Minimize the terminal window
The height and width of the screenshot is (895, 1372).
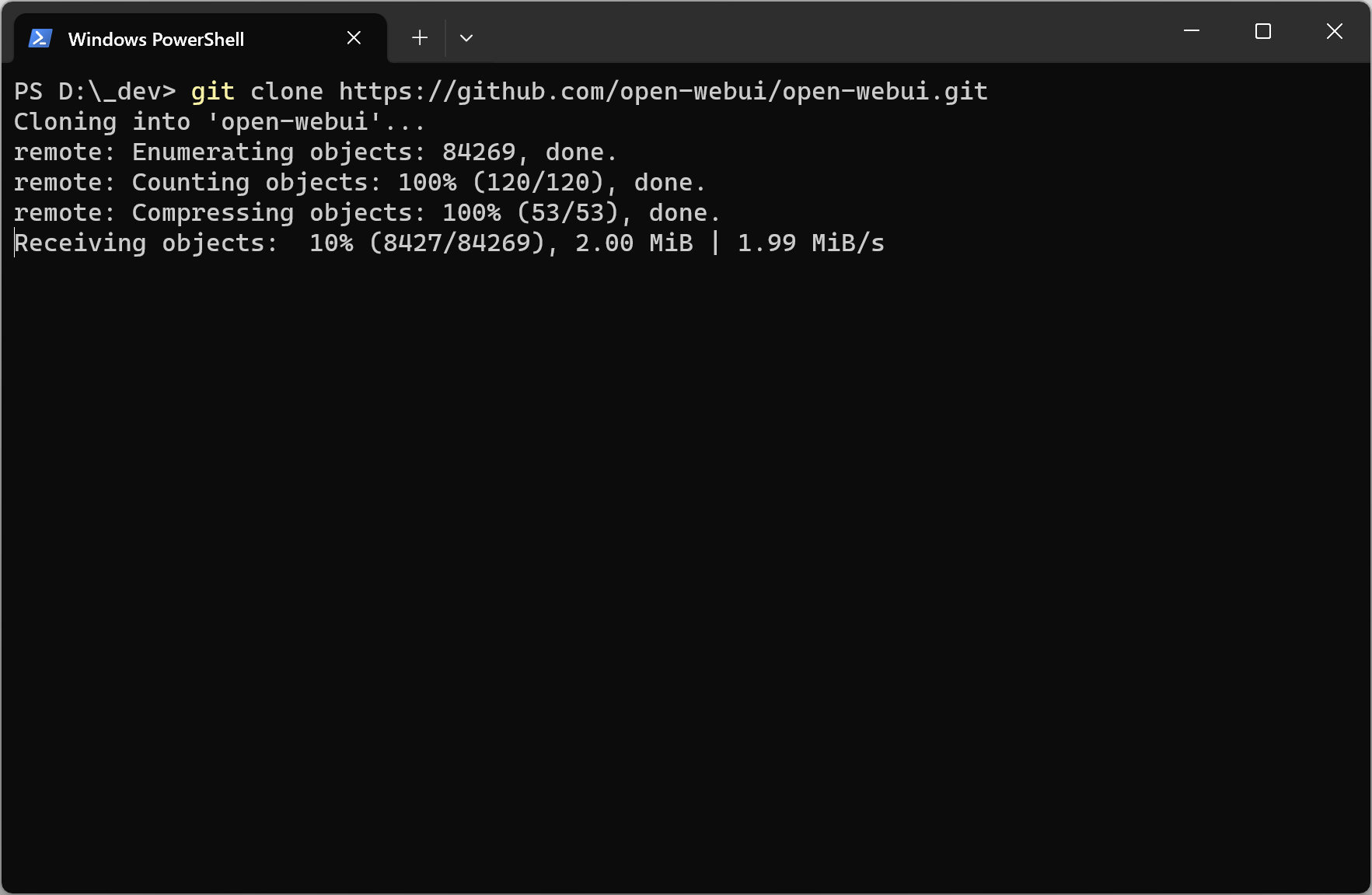(1192, 31)
